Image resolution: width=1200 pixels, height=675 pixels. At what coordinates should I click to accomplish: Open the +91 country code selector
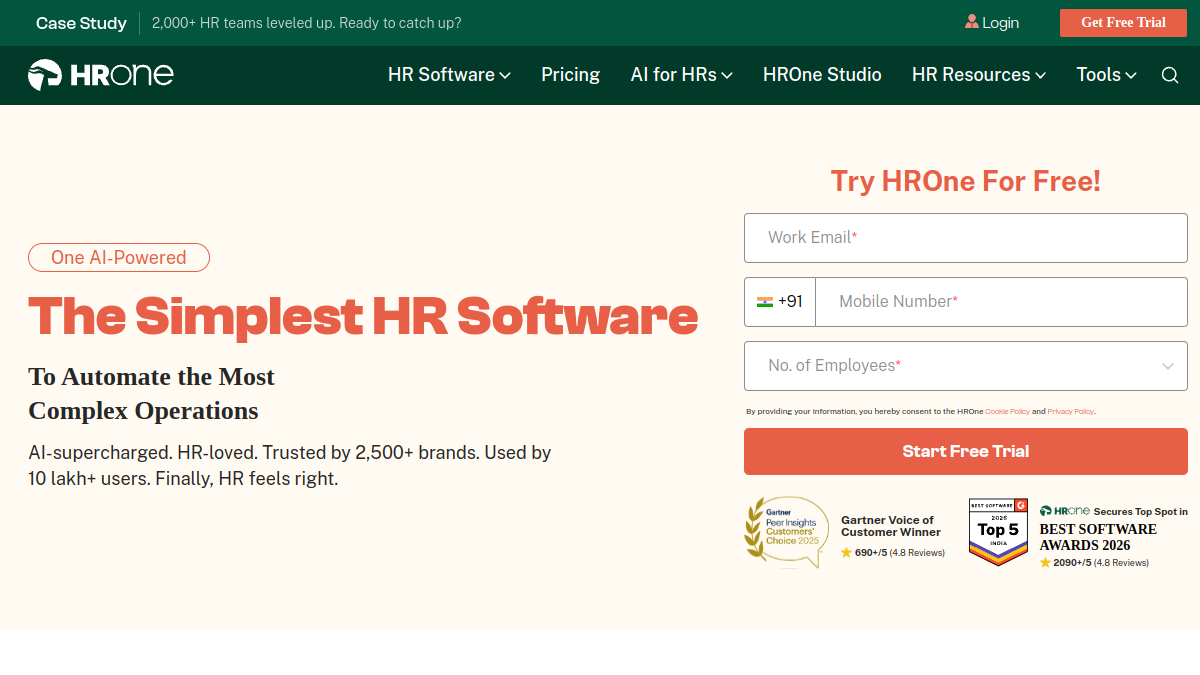point(780,302)
